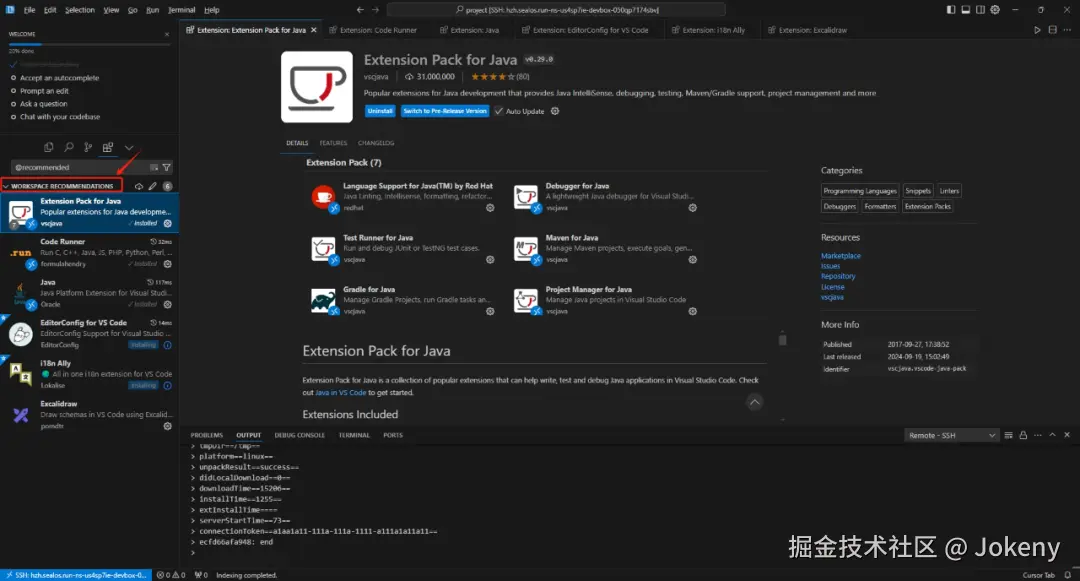
Task: Toggle output scroll lock icon
Action: click(1023, 435)
